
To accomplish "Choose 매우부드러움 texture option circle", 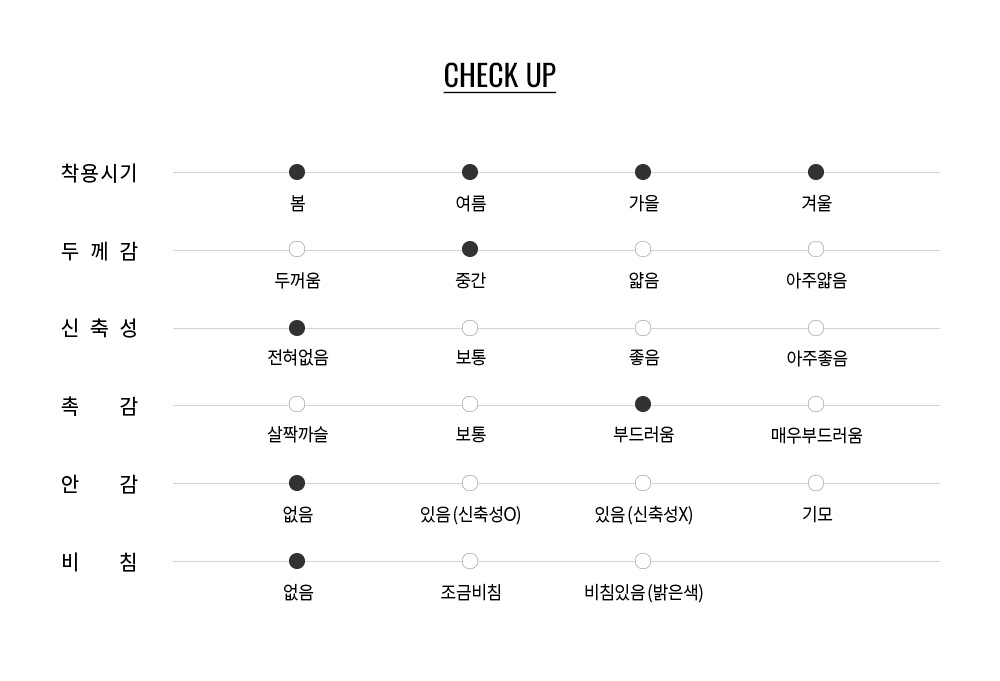I will pos(816,404).
